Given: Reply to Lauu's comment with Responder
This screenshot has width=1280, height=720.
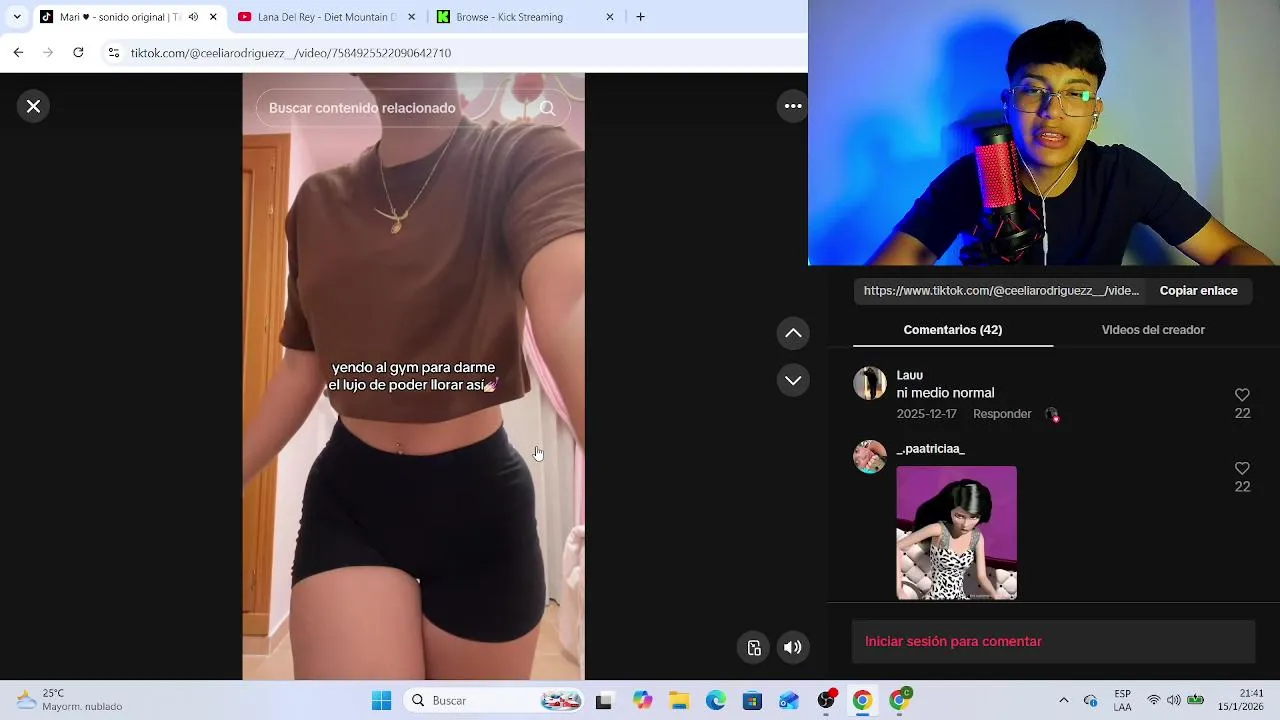Looking at the screenshot, I should coord(1002,414).
